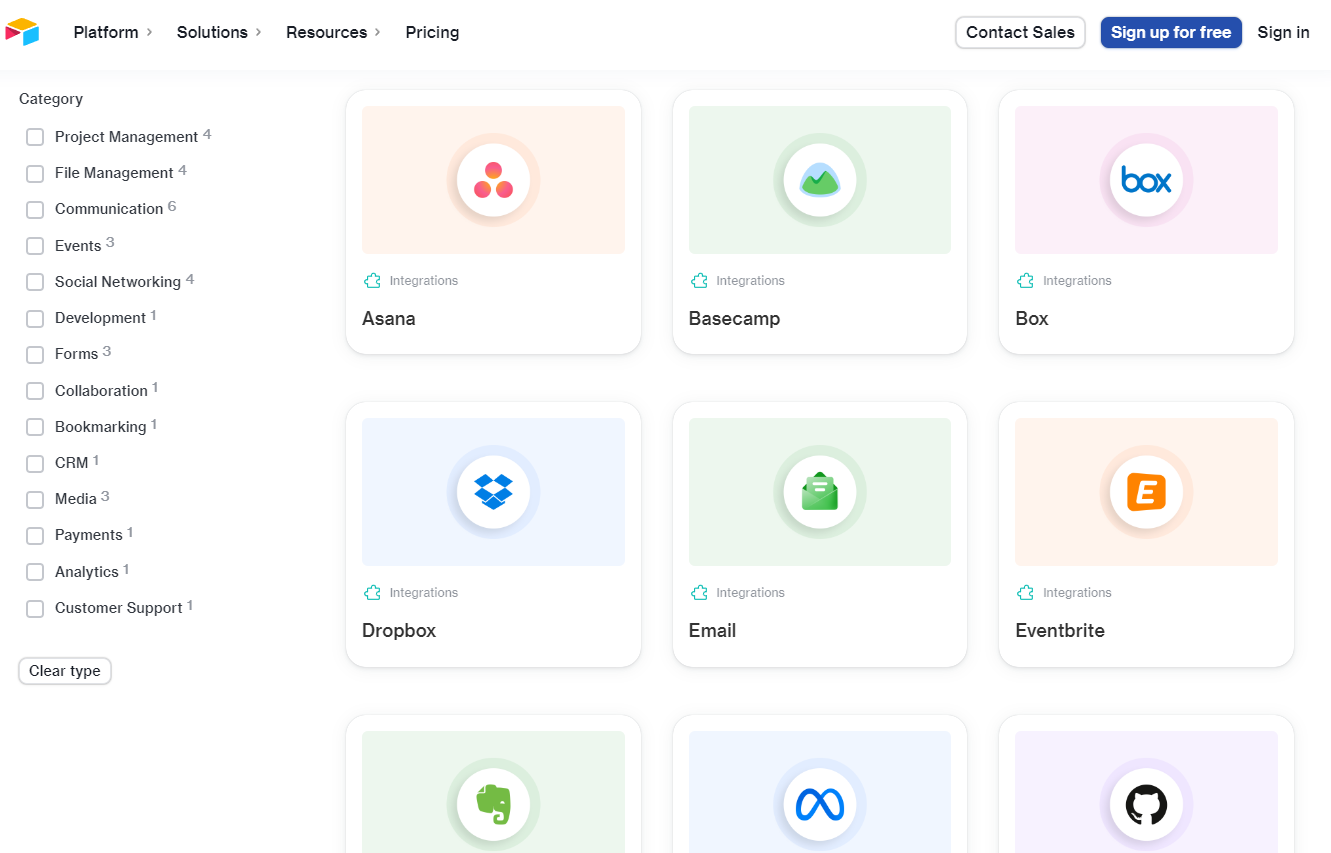This screenshot has width=1331, height=853.
Task: Open the Asana integration logo
Action: coord(493,180)
